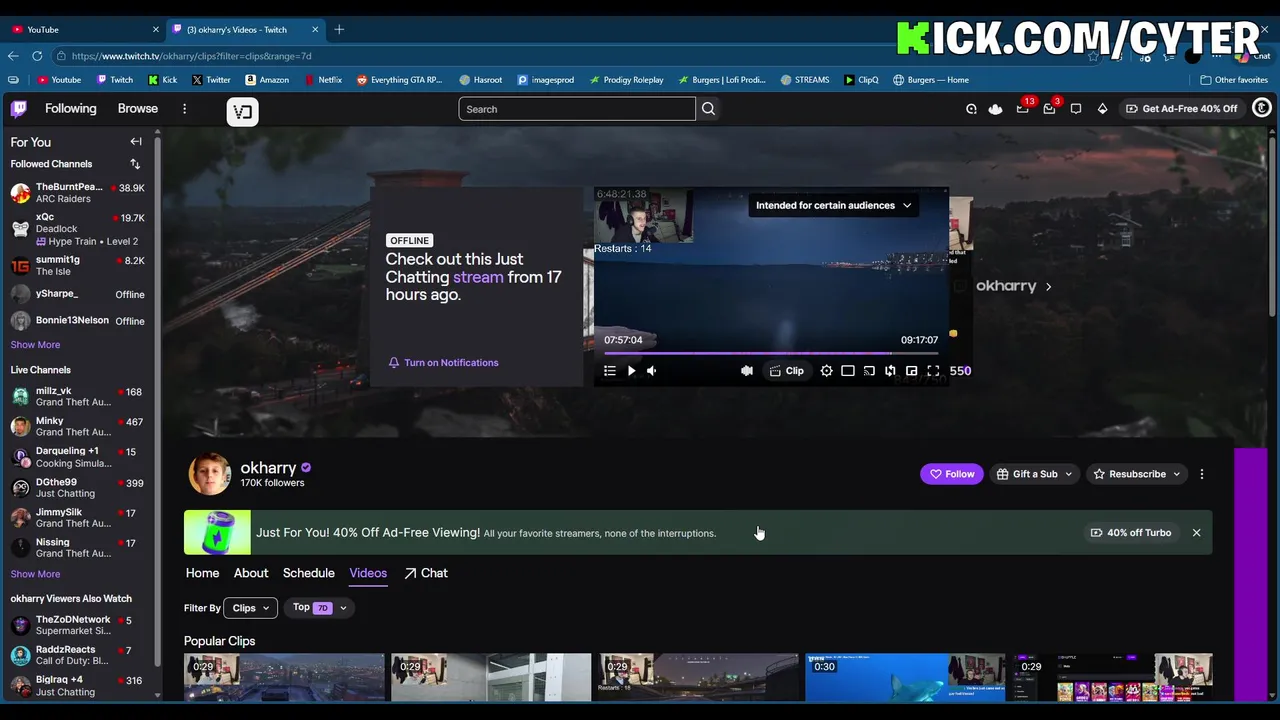Open channel more options (three dots)
Image resolution: width=1280 pixels, height=720 pixels.
click(x=1202, y=474)
